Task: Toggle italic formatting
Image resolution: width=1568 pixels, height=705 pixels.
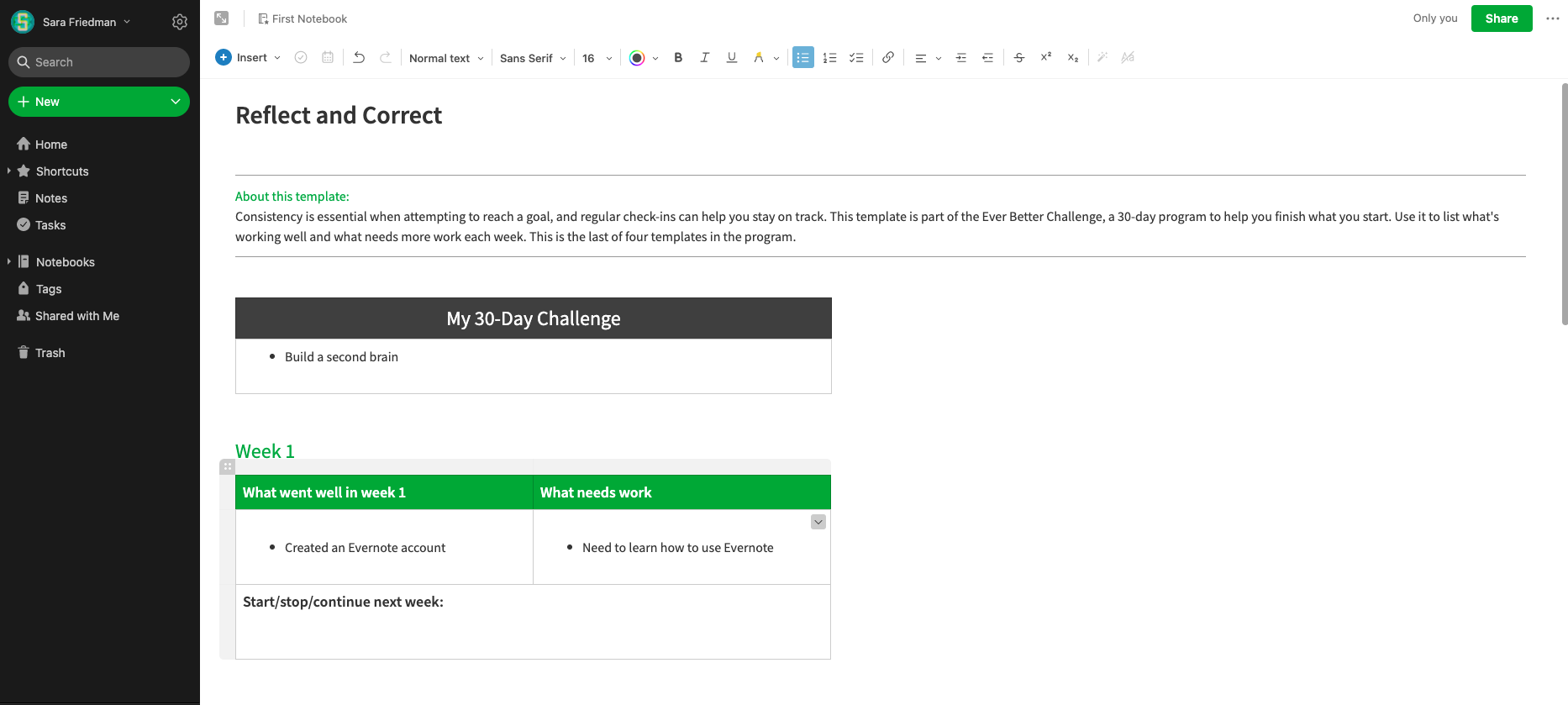Action: click(x=705, y=57)
